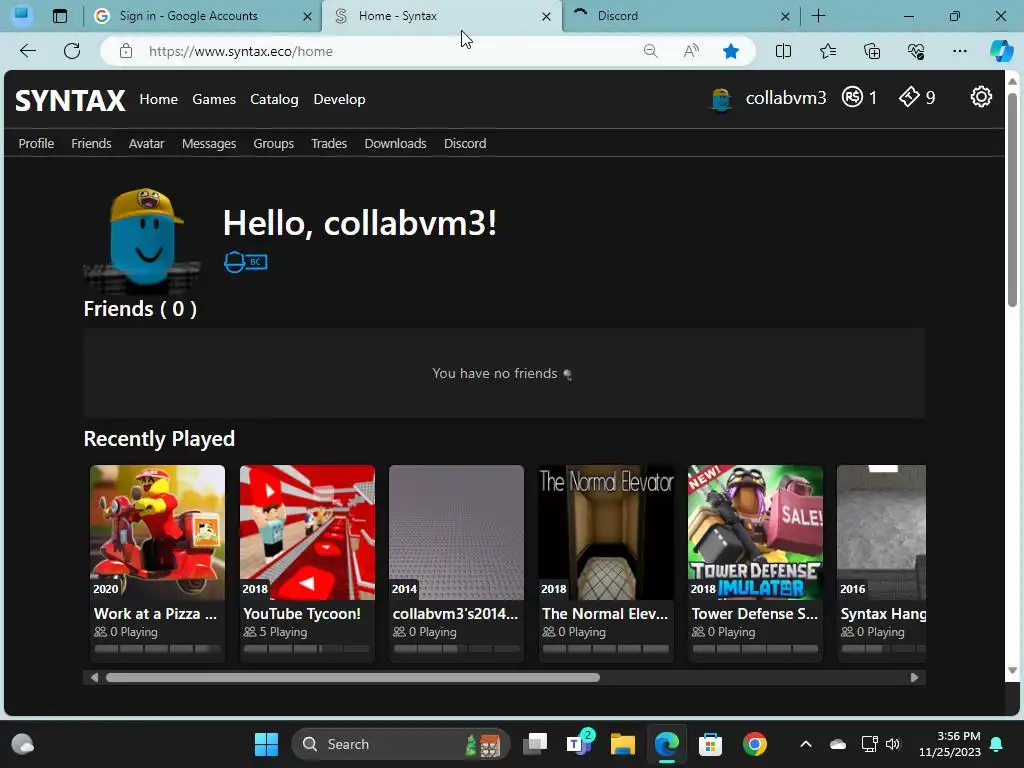
Task: Click the hard hat badge icon
Action: [x=234, y=262]
